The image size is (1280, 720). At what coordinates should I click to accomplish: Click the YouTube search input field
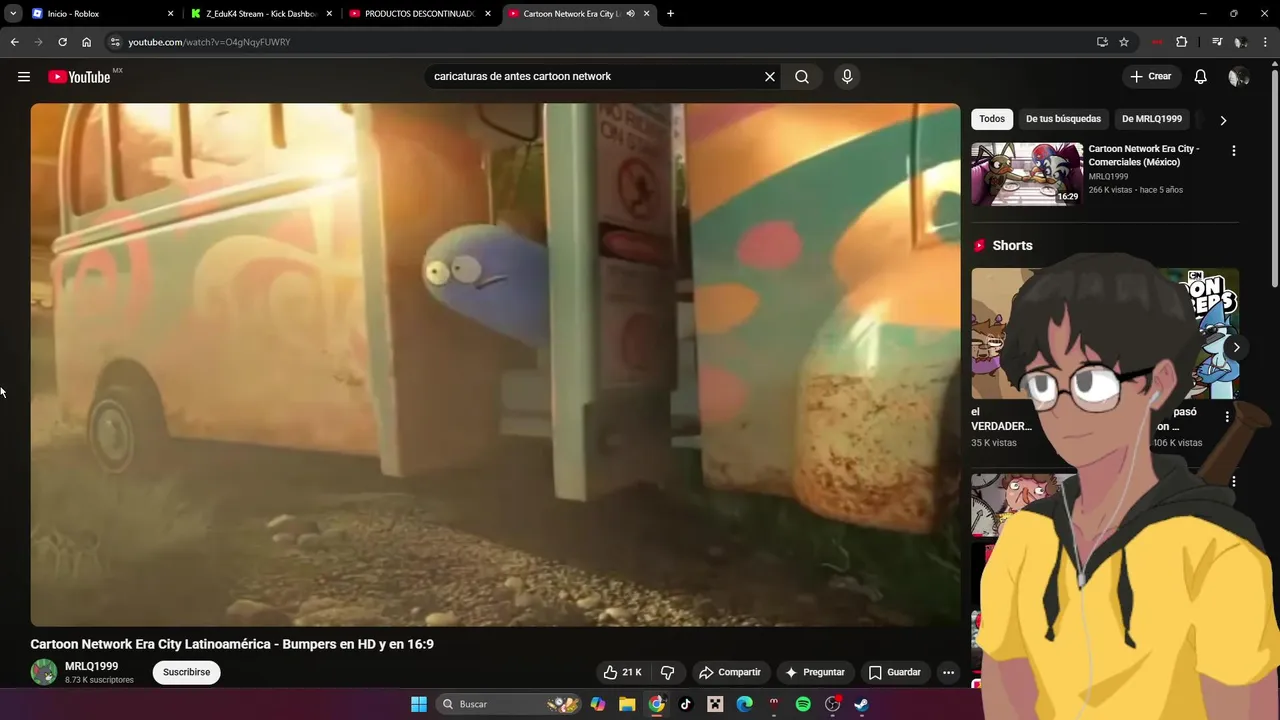click(x=595, y=77)
